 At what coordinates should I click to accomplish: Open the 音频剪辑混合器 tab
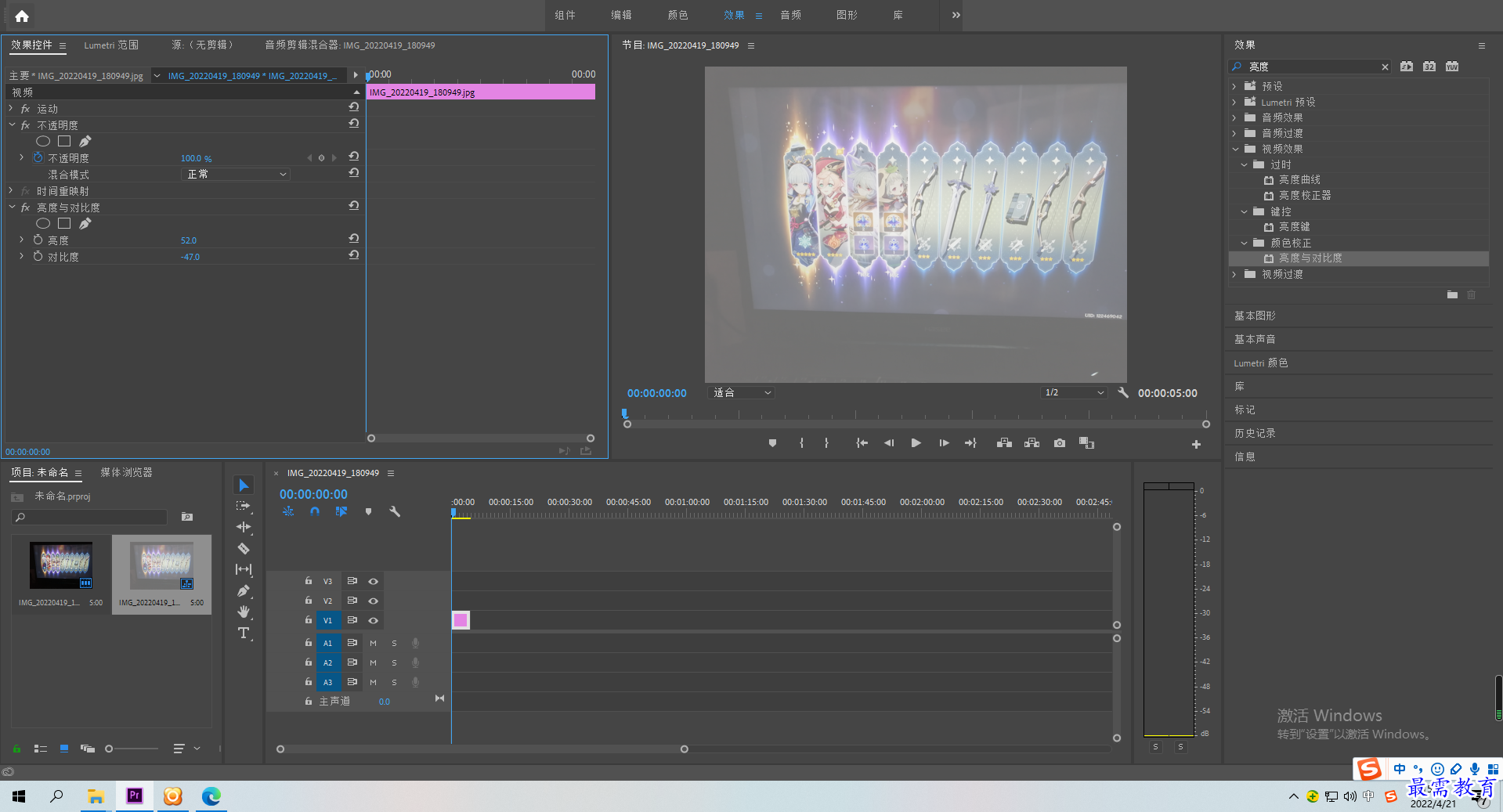[x=349, y=45]
